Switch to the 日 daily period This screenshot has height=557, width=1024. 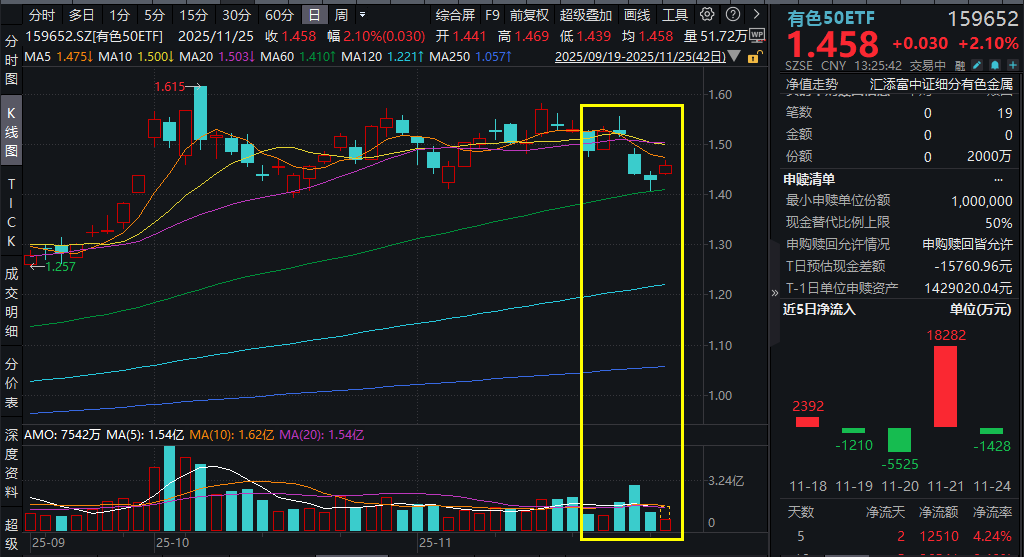coord(314,15)
